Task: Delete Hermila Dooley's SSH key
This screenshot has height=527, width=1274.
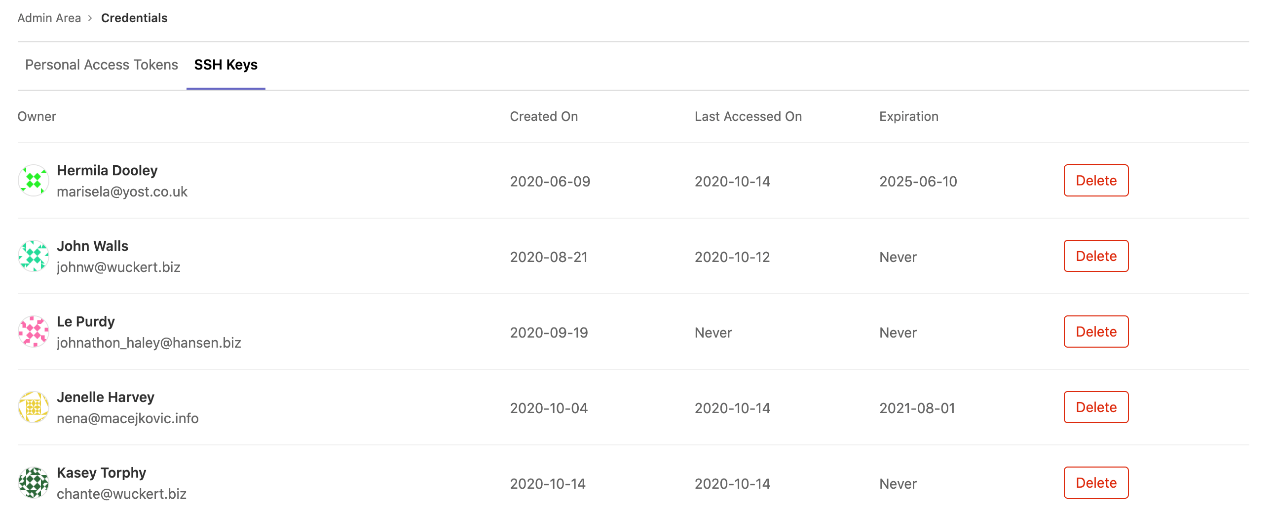Action: [x=1096, y=181]
